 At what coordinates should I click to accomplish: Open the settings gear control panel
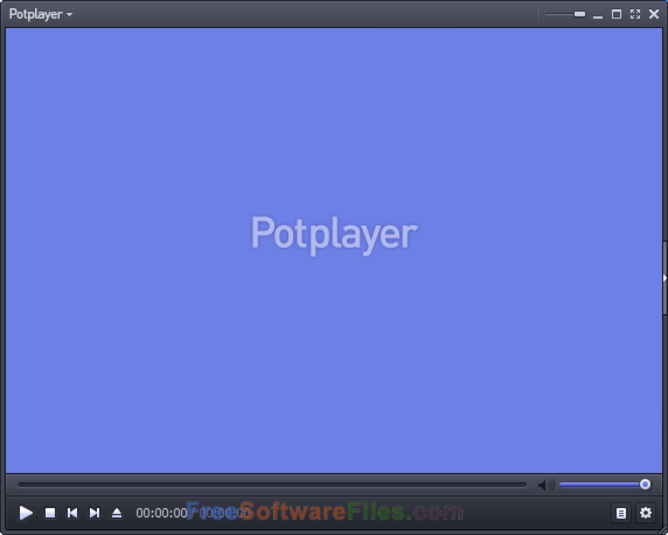click(646, 513)
